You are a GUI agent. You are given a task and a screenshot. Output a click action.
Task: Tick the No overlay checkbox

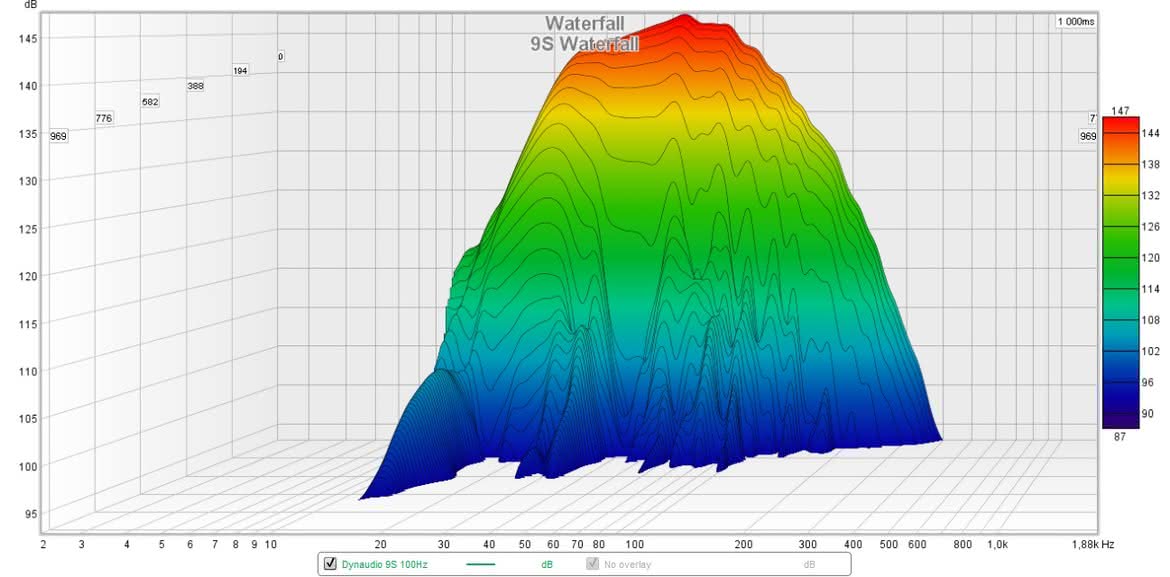click(592, 564)
